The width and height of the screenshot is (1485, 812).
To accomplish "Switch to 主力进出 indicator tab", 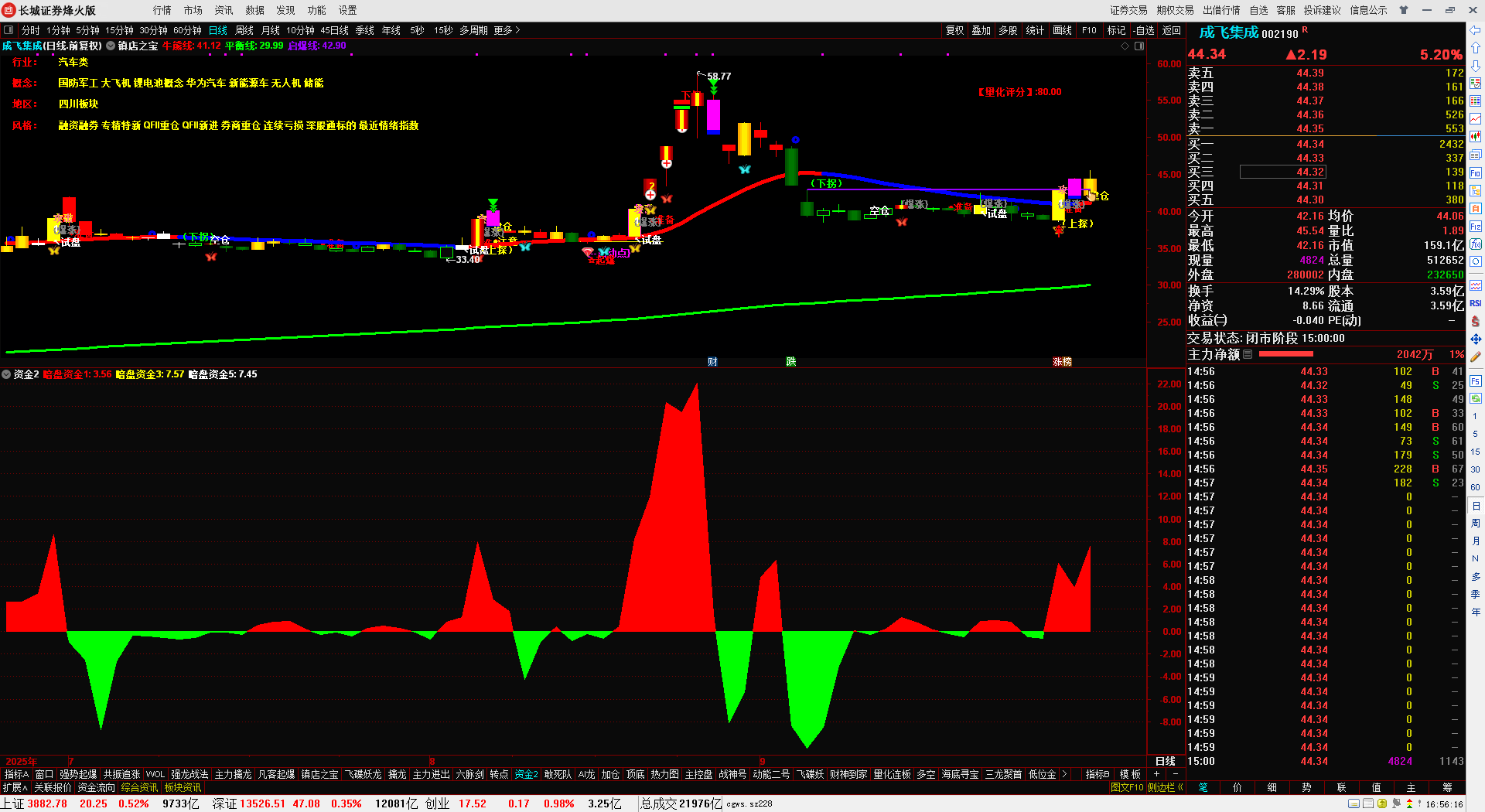I will click(x=431, y=774).
